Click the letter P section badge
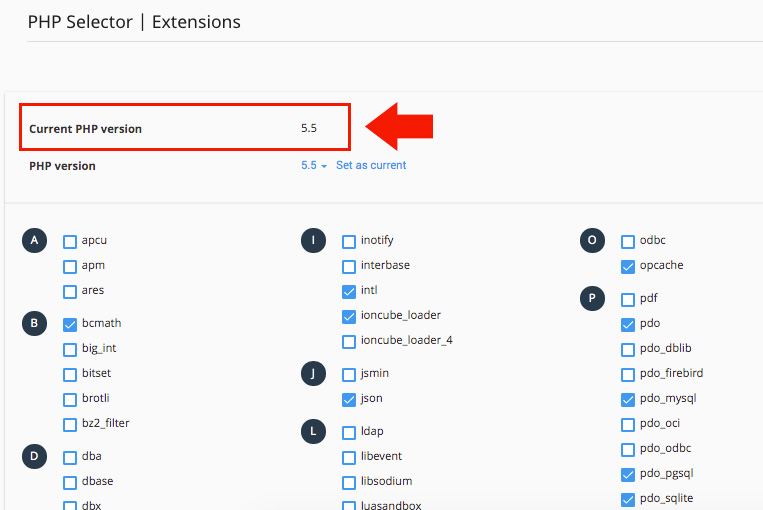Image resolution: width=763 pixels, height=510 pixels. 593,298
